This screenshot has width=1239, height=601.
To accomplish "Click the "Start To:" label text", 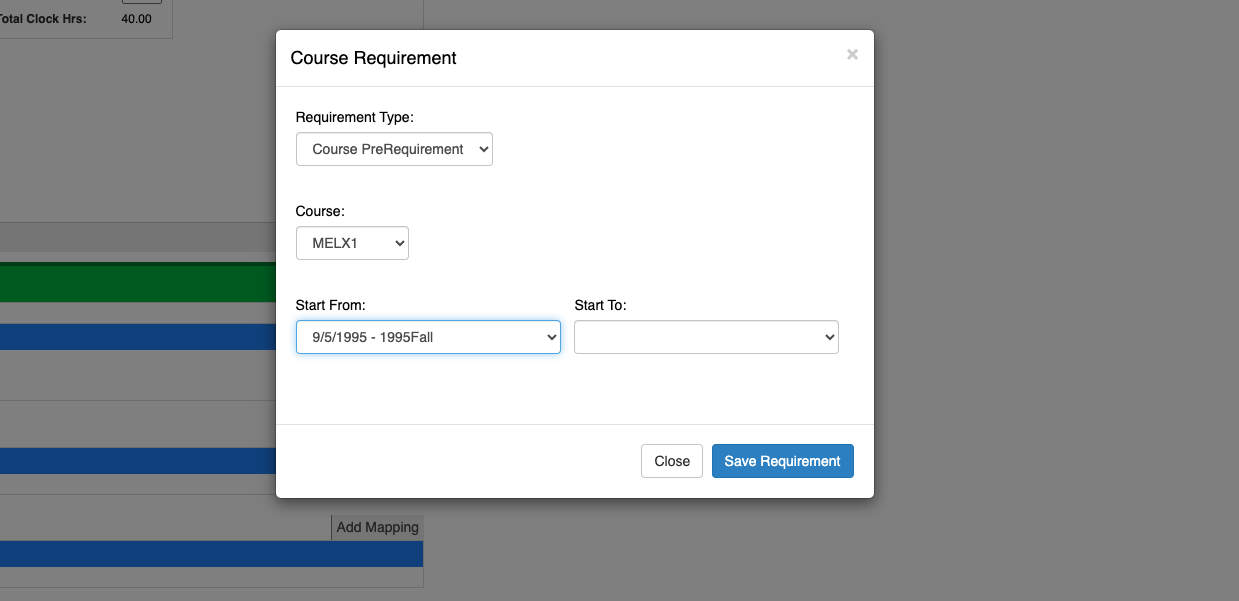I will pos(600,305).
